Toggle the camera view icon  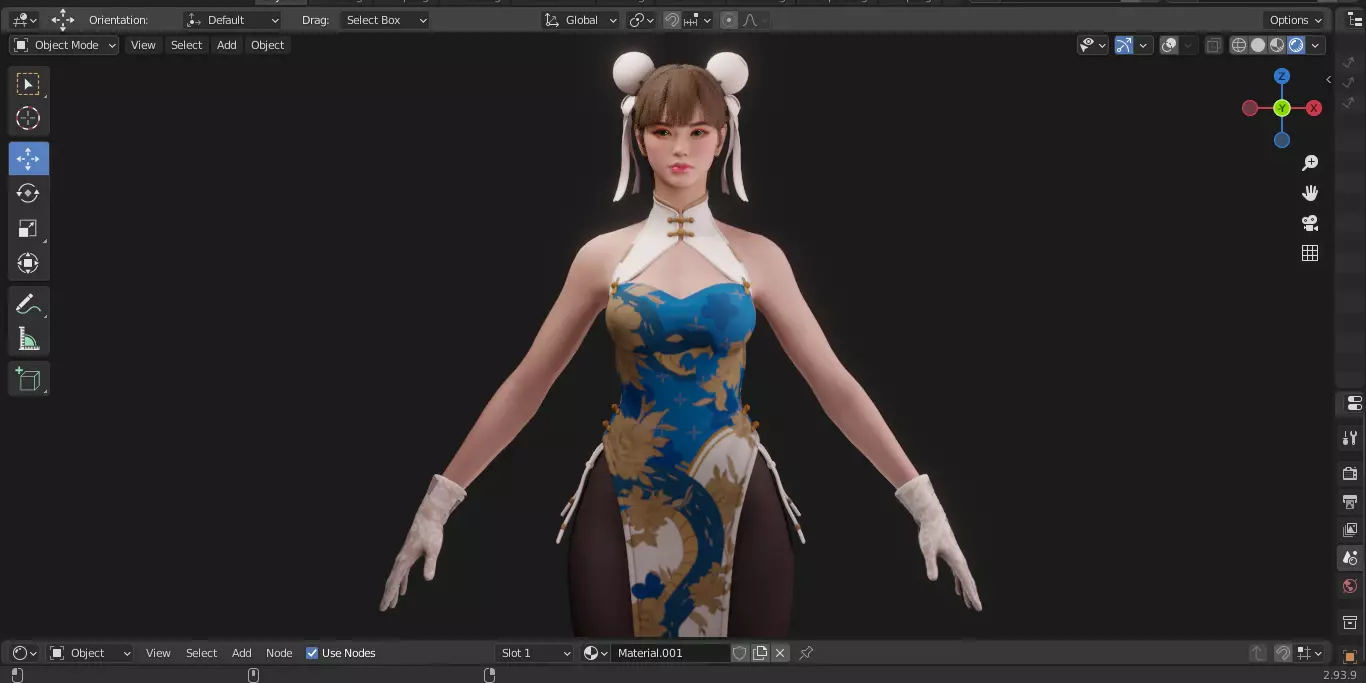pyautogui.click(x=1310, y=223)
